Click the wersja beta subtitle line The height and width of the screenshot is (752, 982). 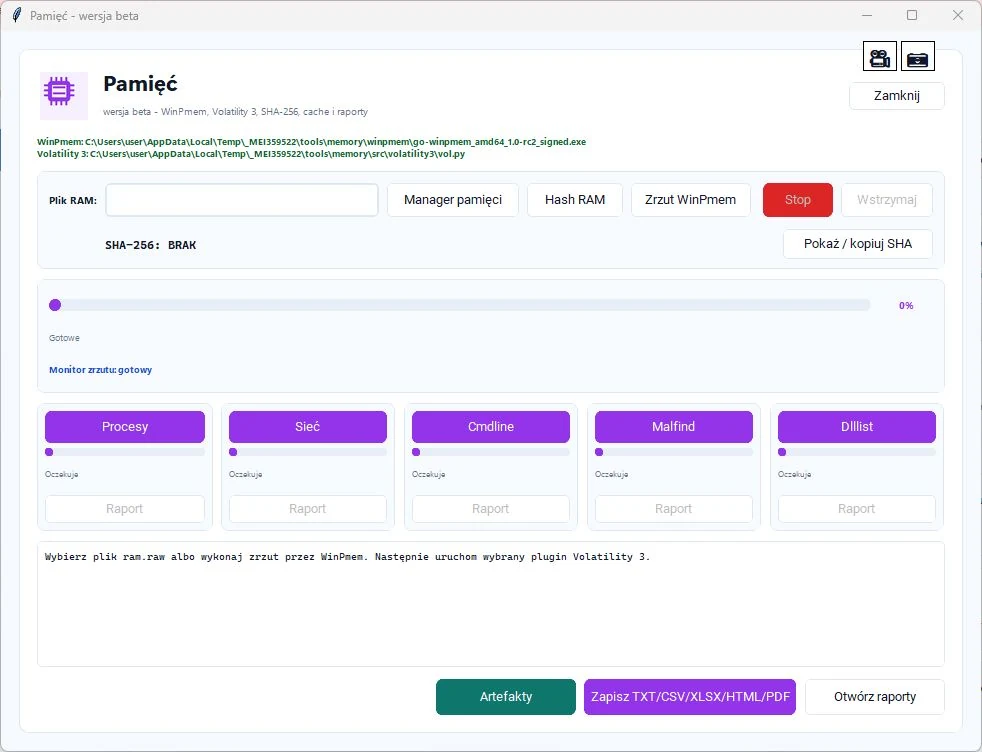[x=235, y=111]
